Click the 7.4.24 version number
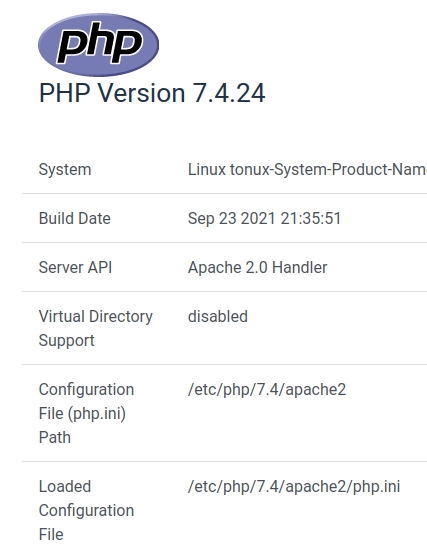Screen dimensions: 427x557 [x=229, y=93]
